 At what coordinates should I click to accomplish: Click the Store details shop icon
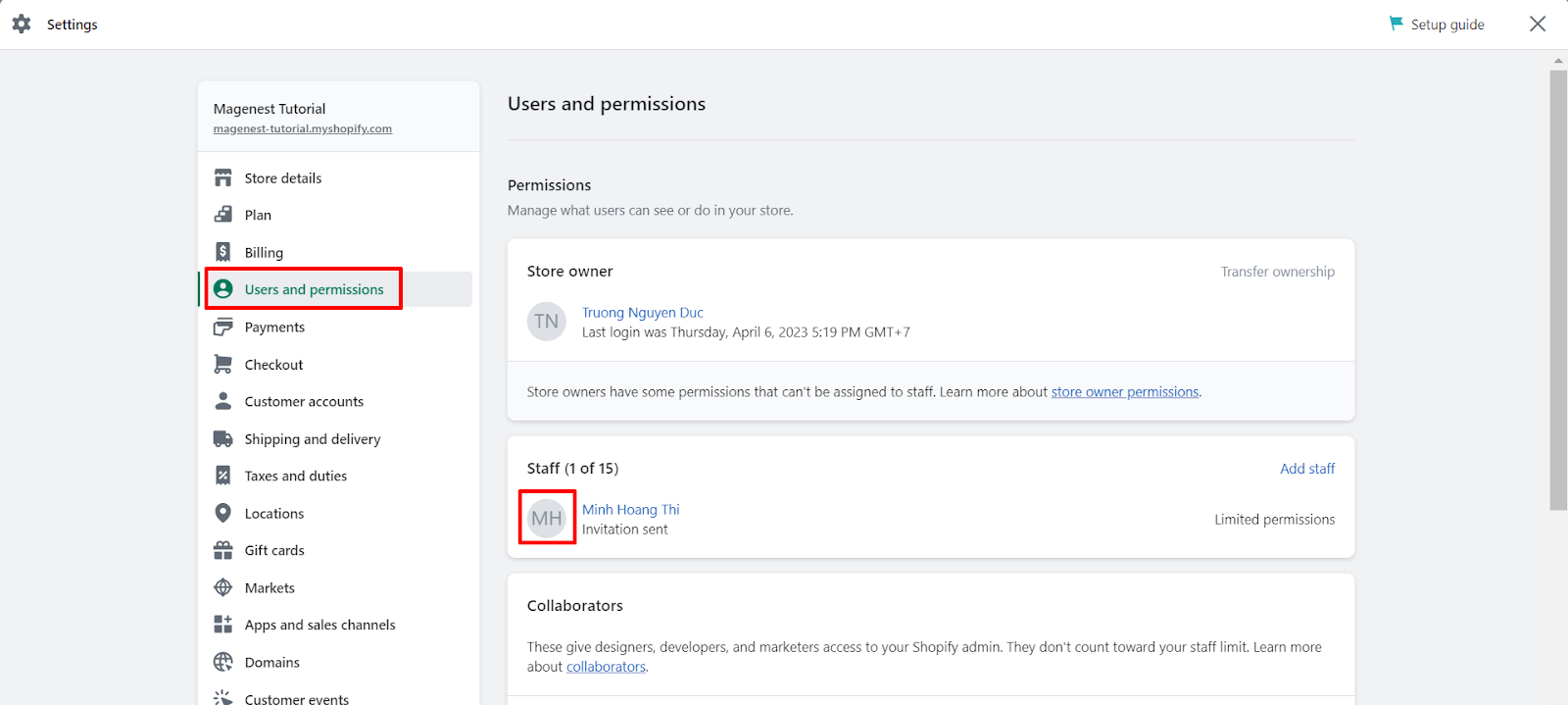click(223, 177)
